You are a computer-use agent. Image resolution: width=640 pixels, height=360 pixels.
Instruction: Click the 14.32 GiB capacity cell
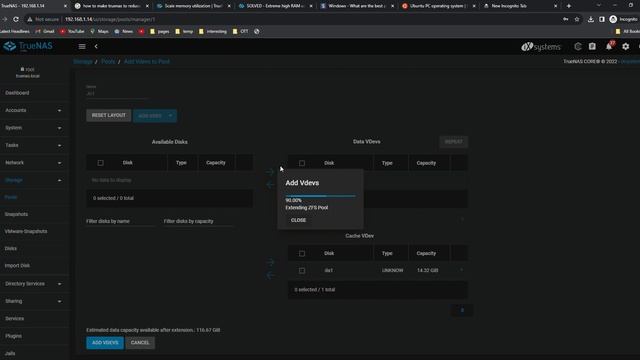[427, 271]
